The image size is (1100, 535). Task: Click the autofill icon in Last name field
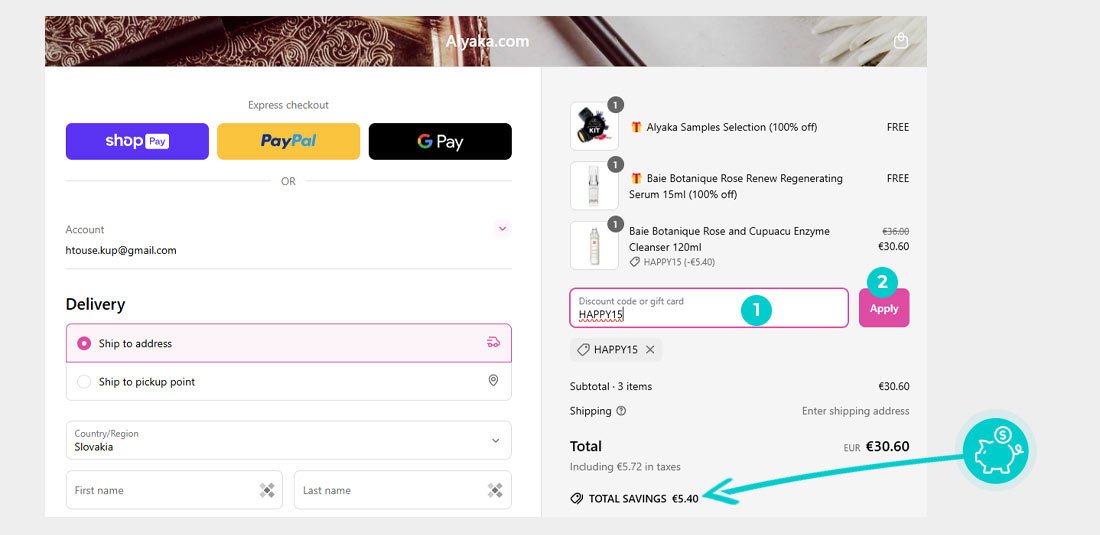pos(495,490)
